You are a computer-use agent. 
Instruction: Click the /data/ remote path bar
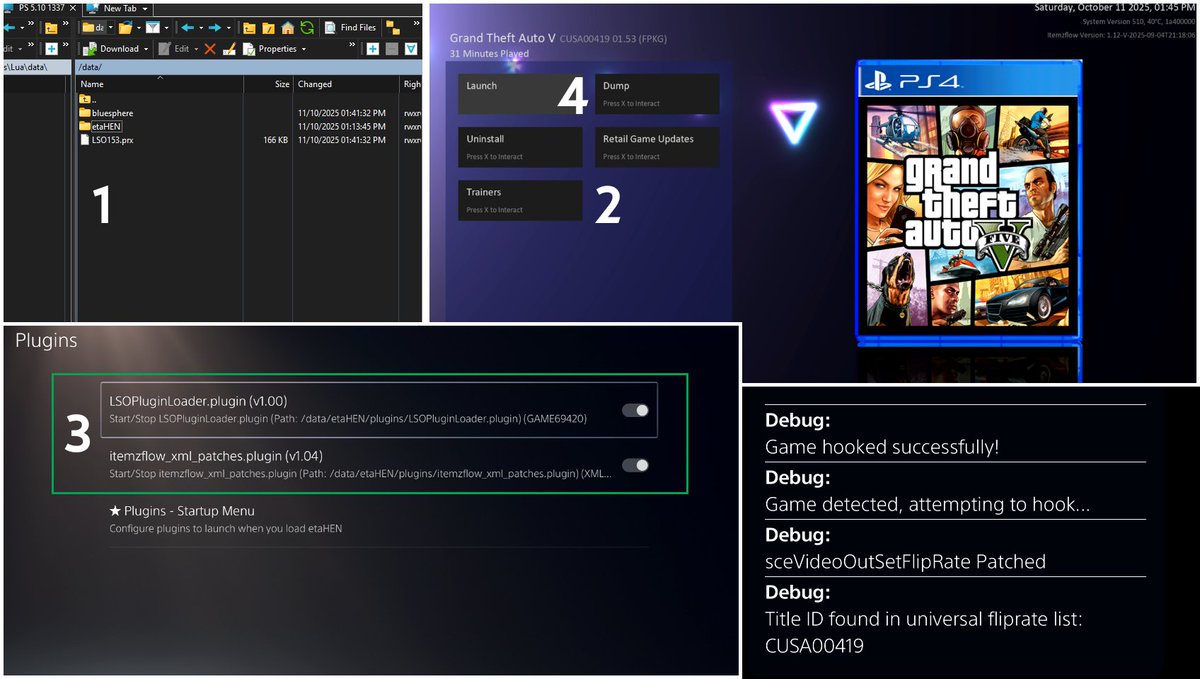249,67
